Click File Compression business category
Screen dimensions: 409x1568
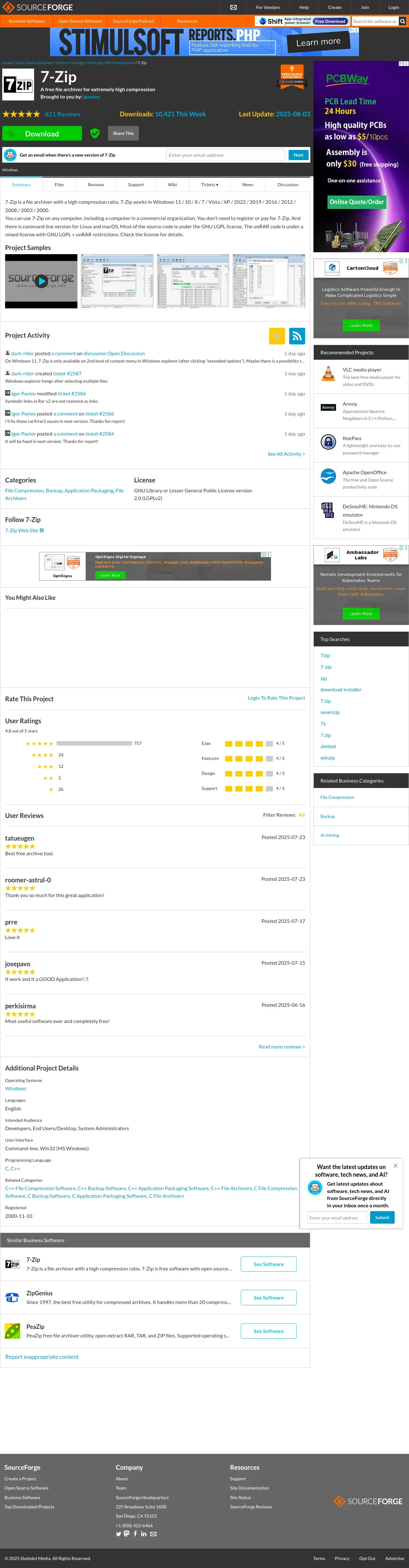click(x=337, y=797)
